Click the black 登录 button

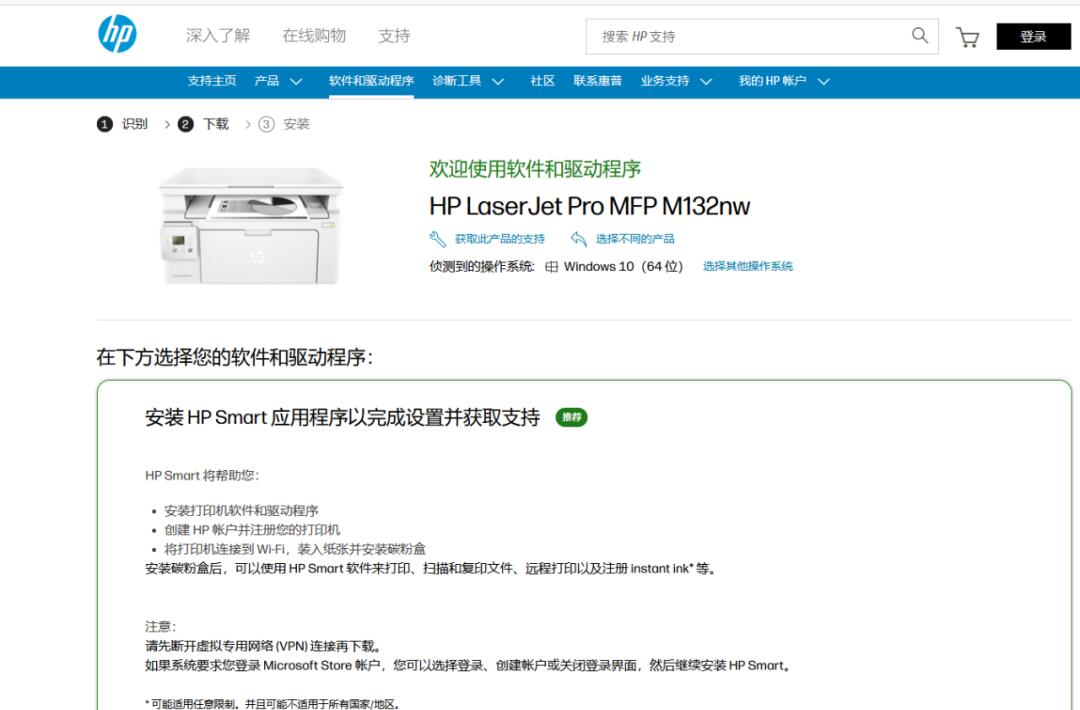1033,36
